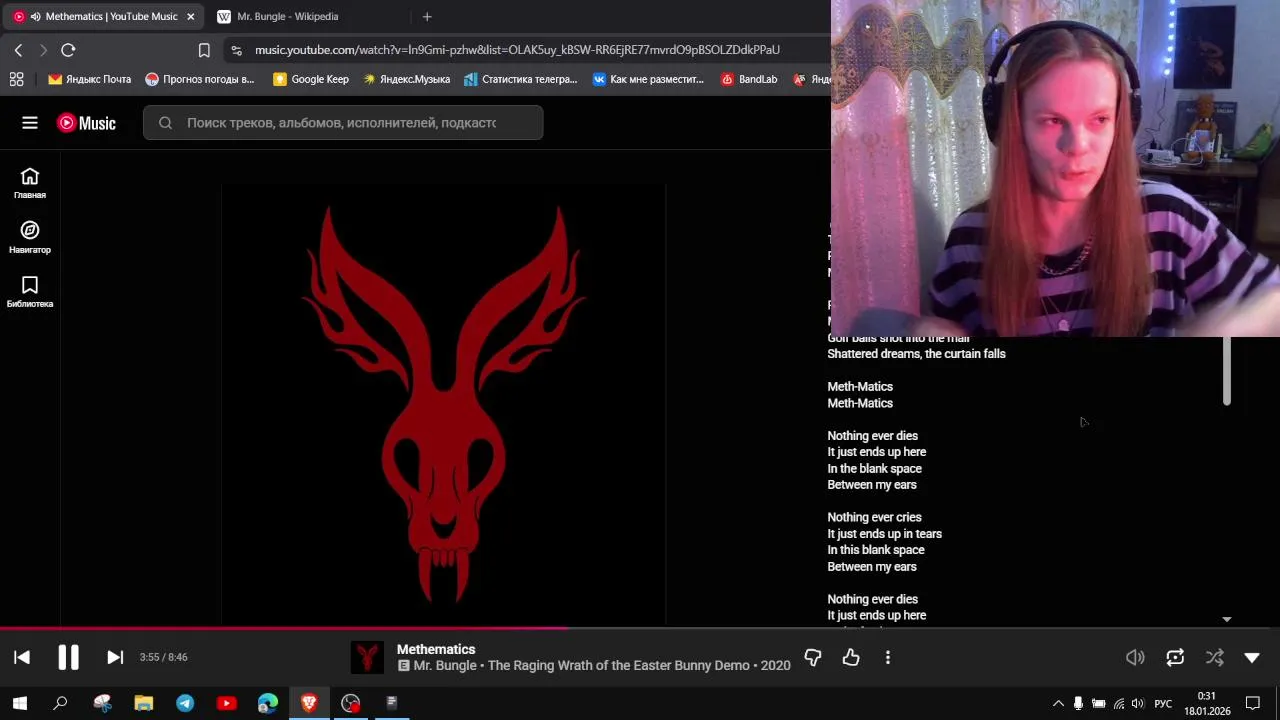The height and width of the screenshot is (720, 1280).
Task: Open Brave browser from taskbar
Action: click(309, 703)
